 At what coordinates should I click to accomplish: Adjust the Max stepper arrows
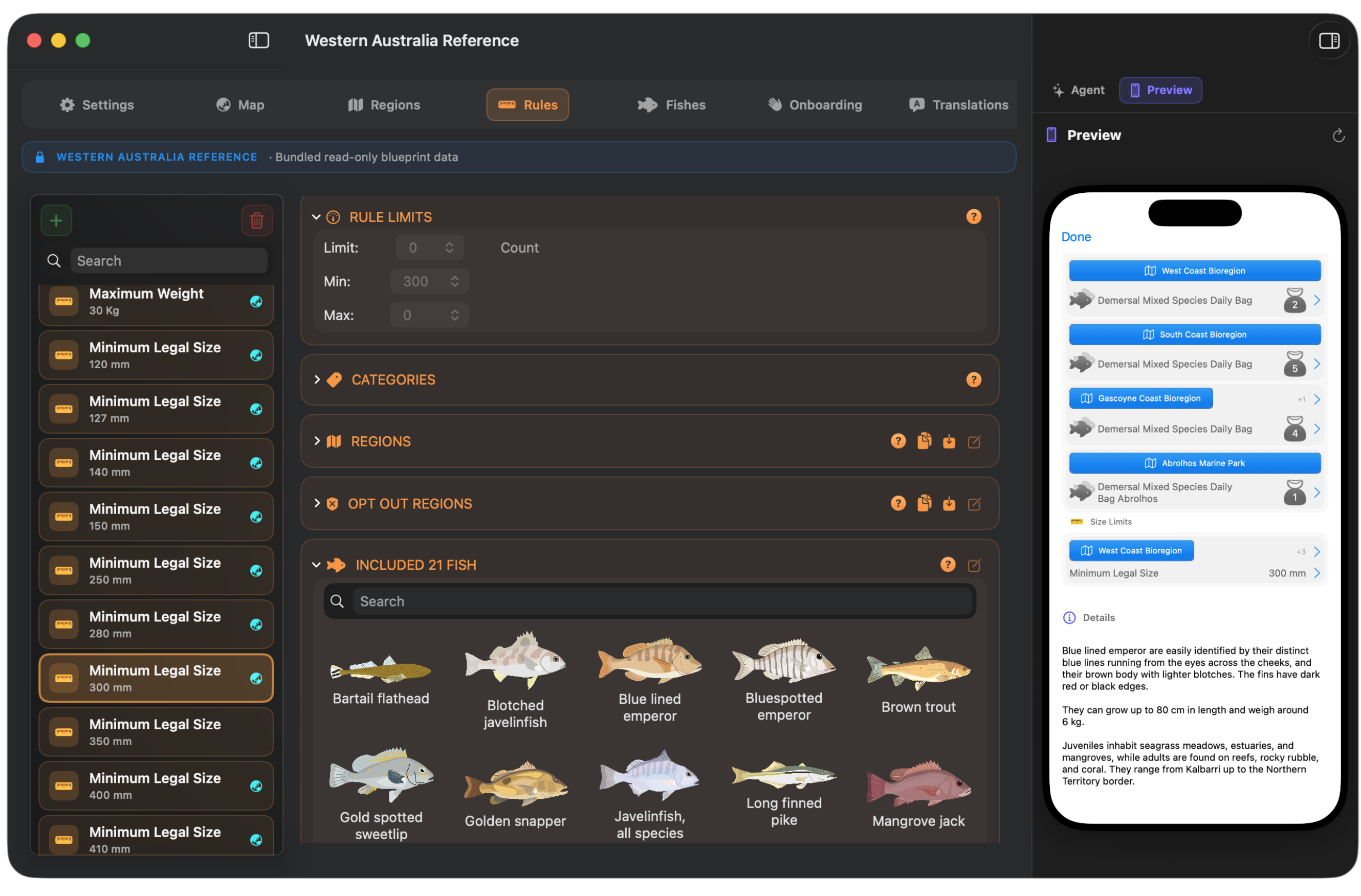tap(455, 315)
